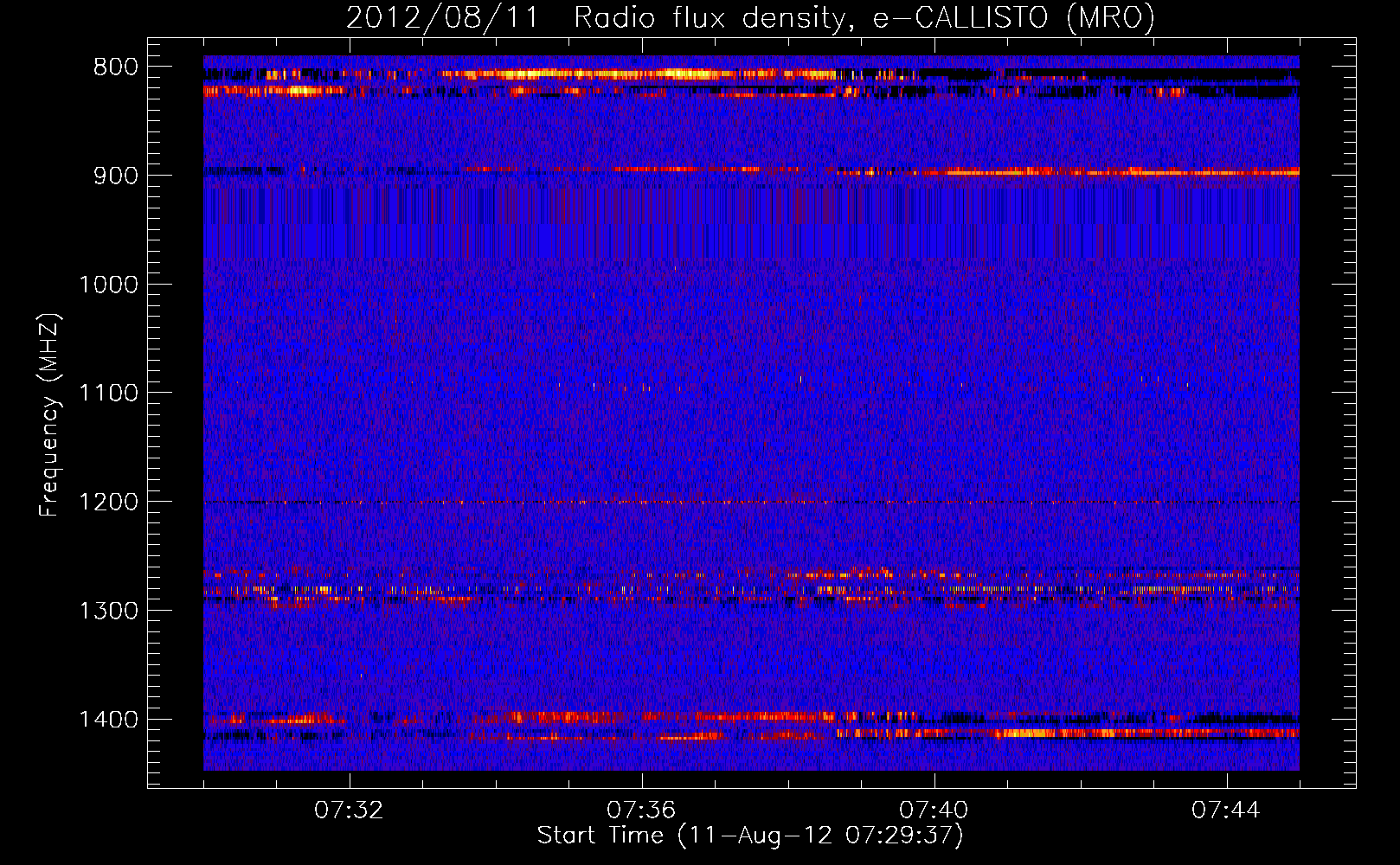Select the 1200 frequency tick label
Image resolution: width=1400 pixels, height=865 pixels.
pos(108,503)
